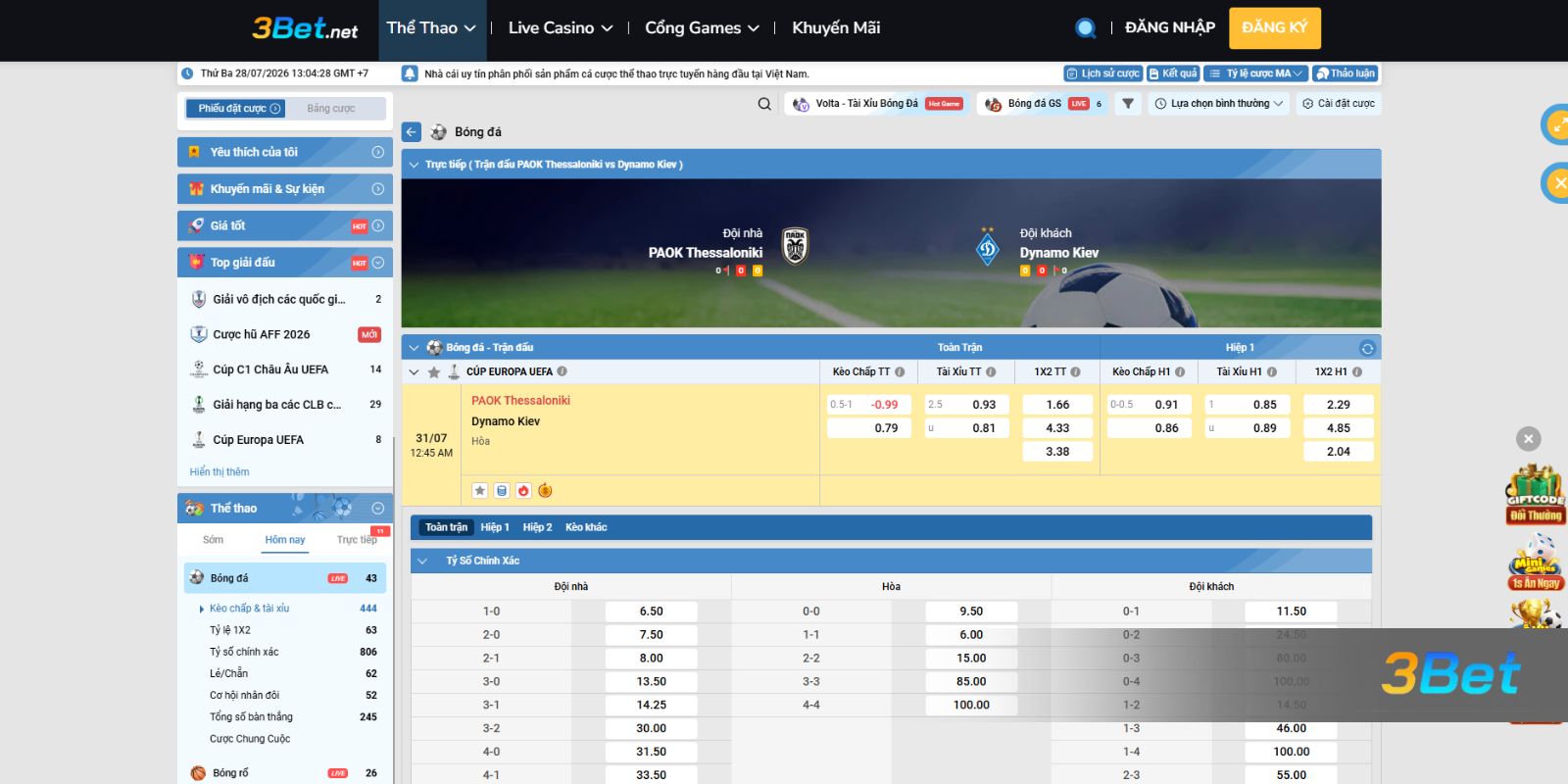This screenshot has height=784, width=1568.
Task: Click the PAOK Thessaloniki team crest
Action: (x=795, y=246)
